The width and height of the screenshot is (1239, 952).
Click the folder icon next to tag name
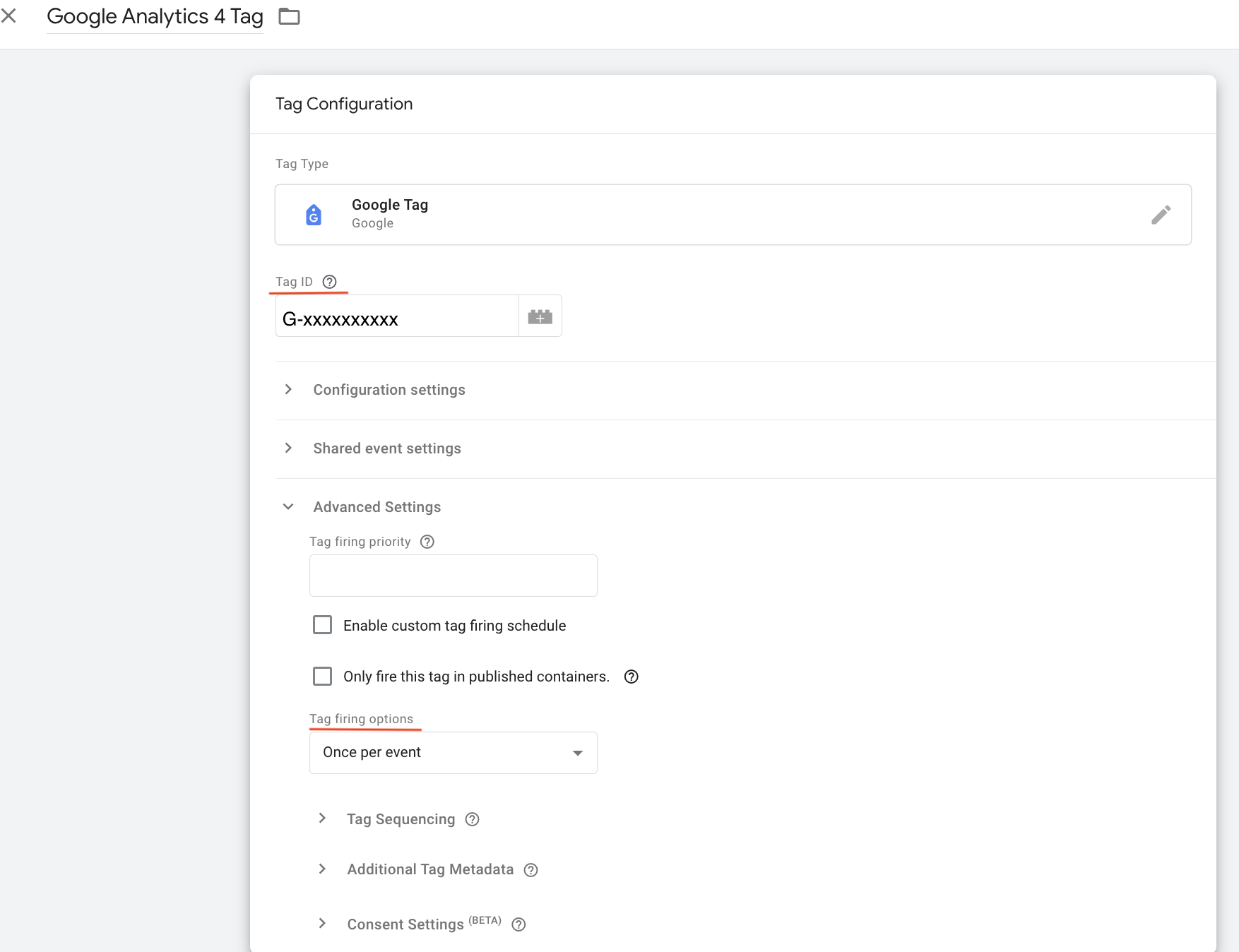click(289, 16)
